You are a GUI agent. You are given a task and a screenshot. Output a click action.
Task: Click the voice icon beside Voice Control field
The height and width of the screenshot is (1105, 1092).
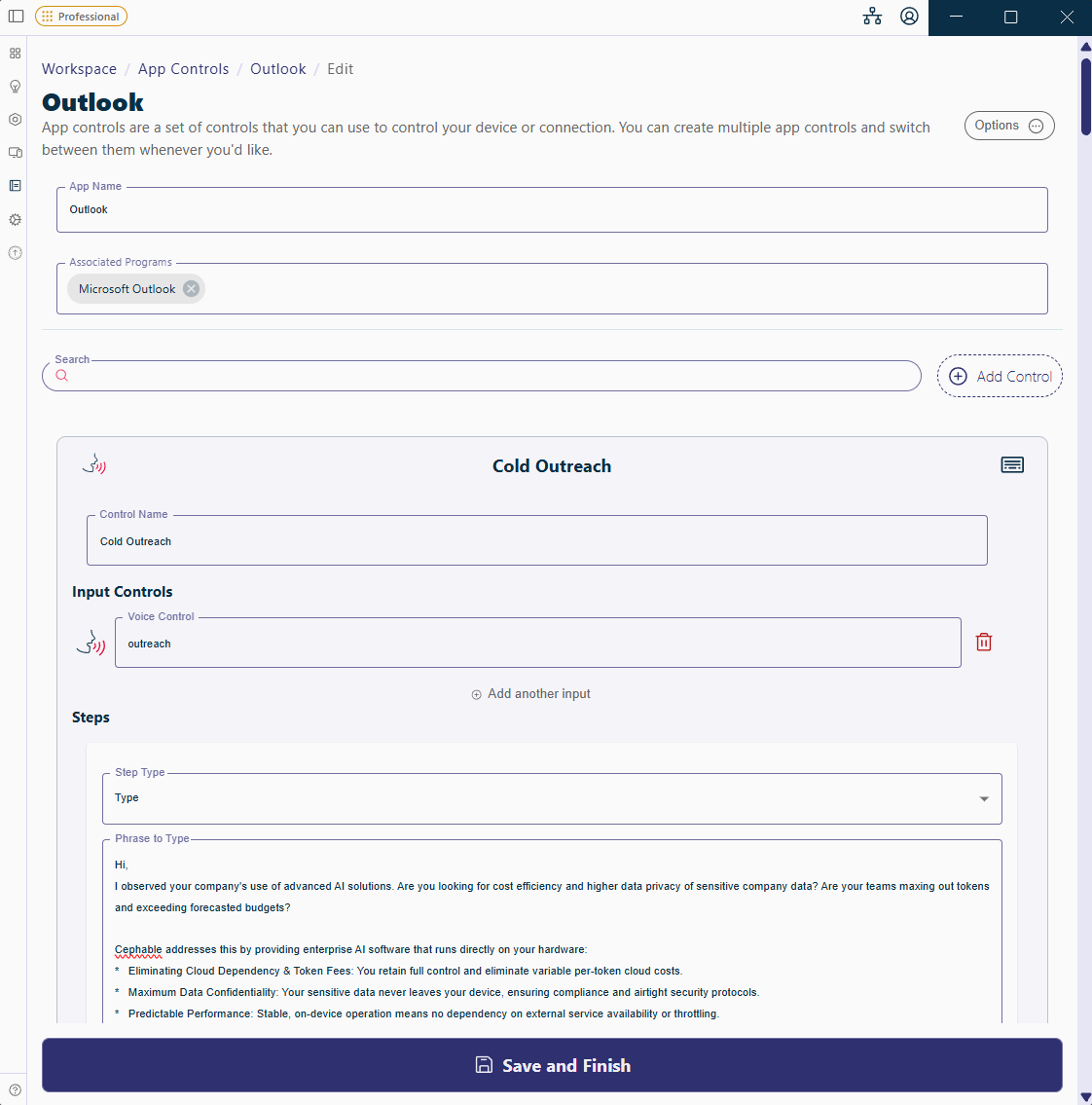point(91,643)
